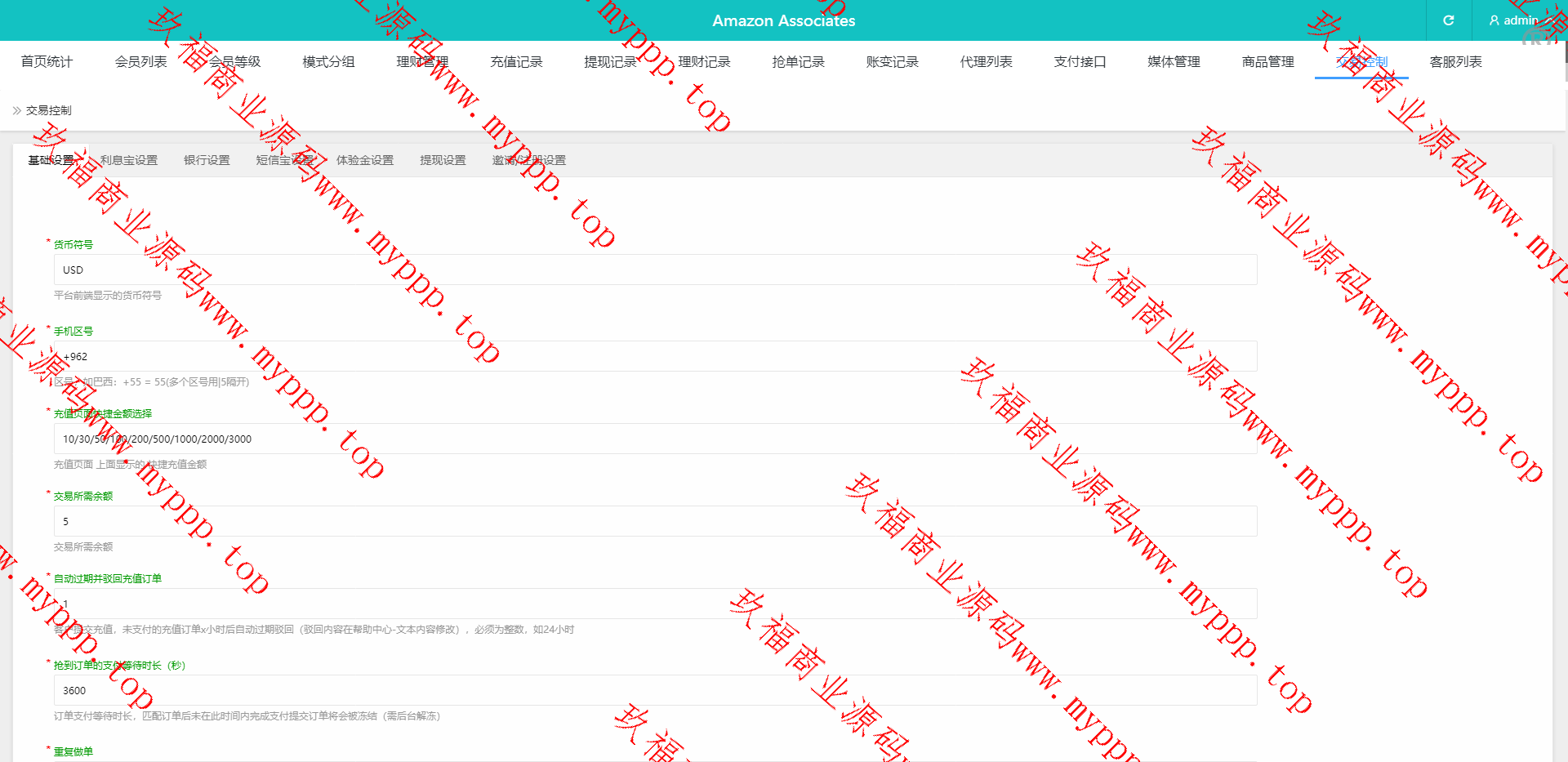Switch to the 利息宝设置 tab

[129, 160]
